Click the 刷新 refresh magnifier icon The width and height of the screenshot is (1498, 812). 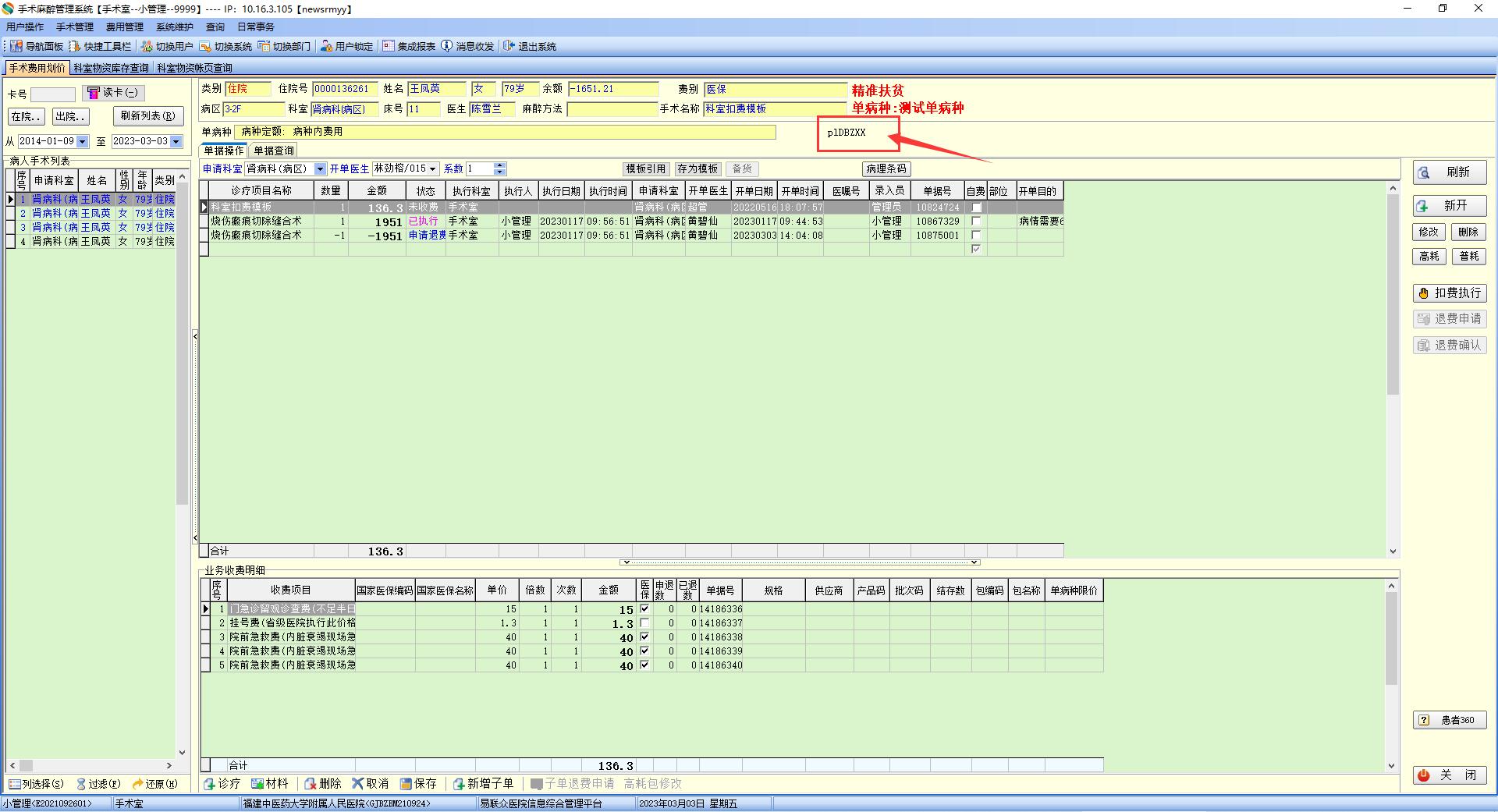[1424, 172]
